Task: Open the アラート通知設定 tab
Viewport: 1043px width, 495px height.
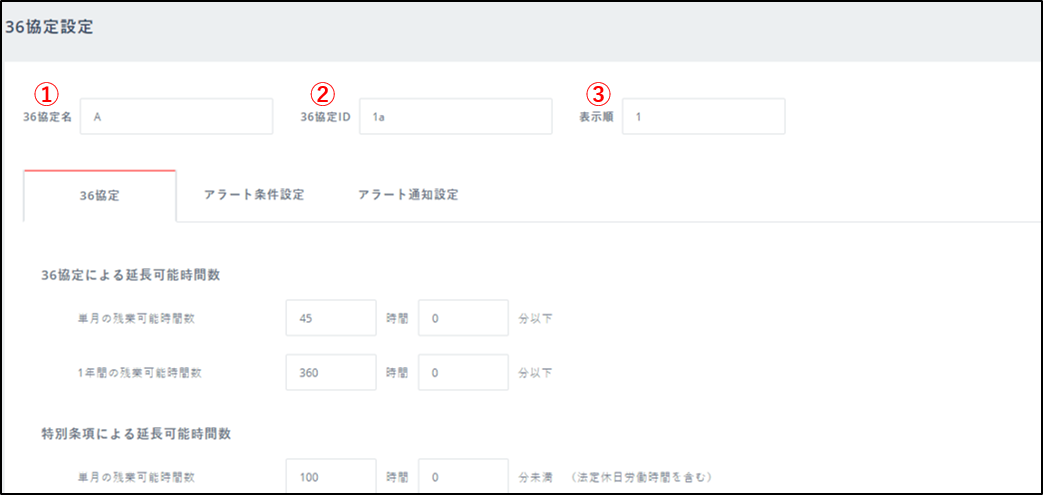Action: tap(408, 195)
